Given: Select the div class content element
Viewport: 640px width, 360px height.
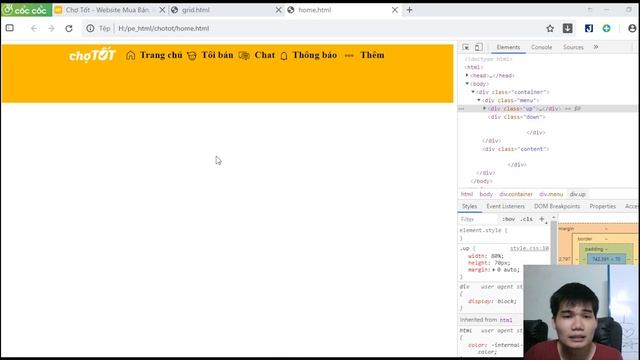Looking at the screenshot, I should [x=516, y=149].
